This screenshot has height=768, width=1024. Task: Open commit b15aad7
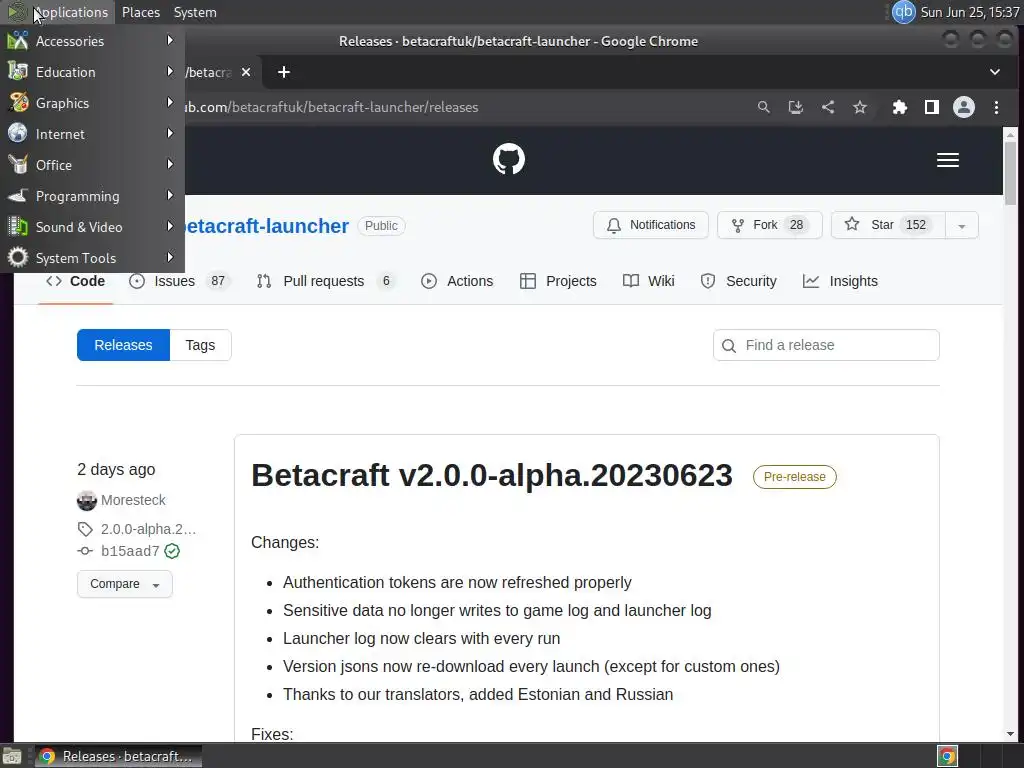[x=130, y=551]
